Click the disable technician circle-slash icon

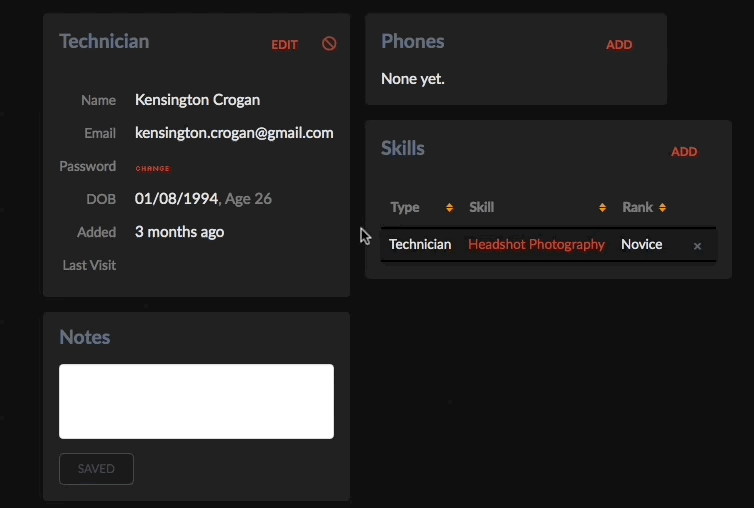(x=329, y=44)
